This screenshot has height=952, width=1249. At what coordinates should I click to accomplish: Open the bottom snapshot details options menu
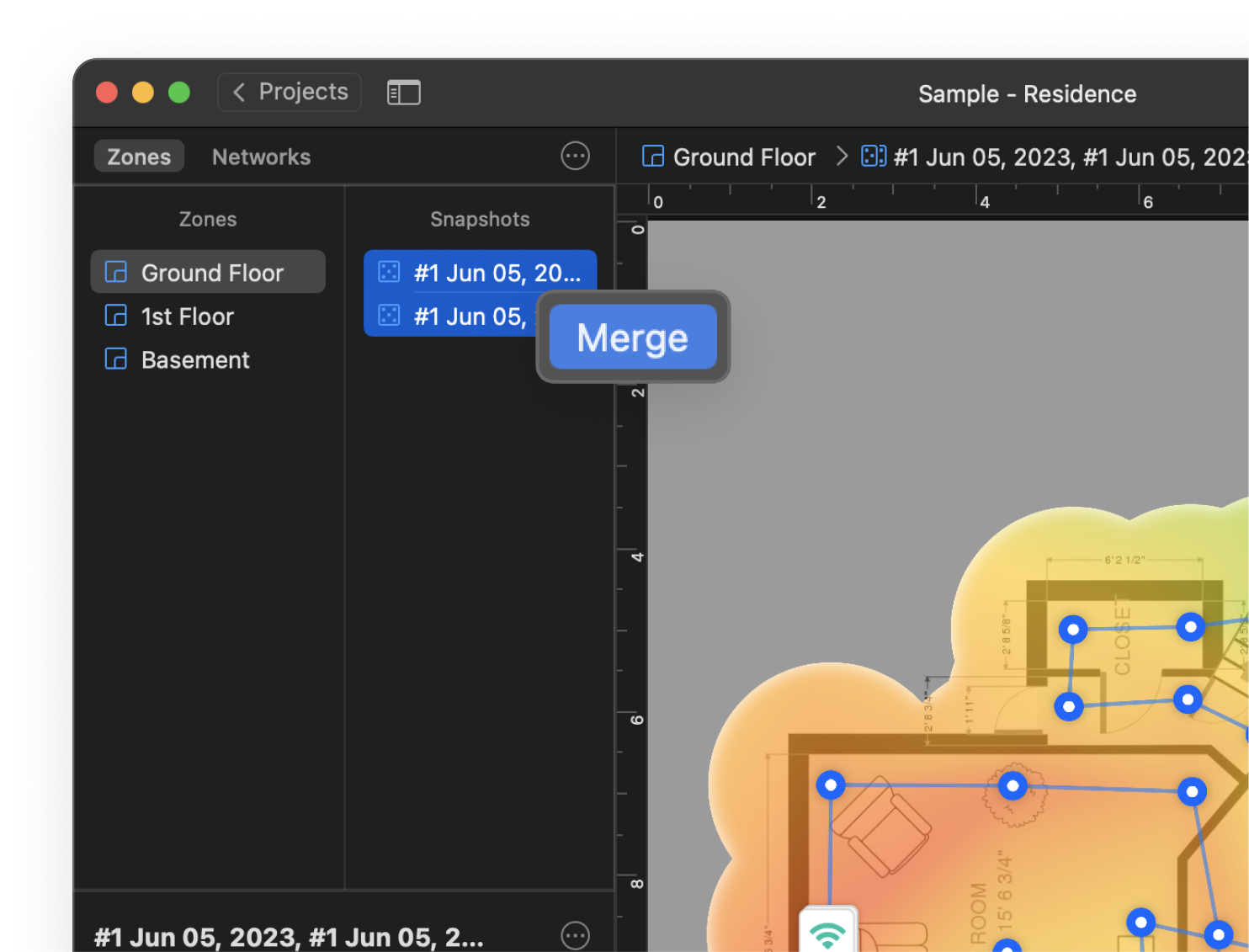pos(575,935)
